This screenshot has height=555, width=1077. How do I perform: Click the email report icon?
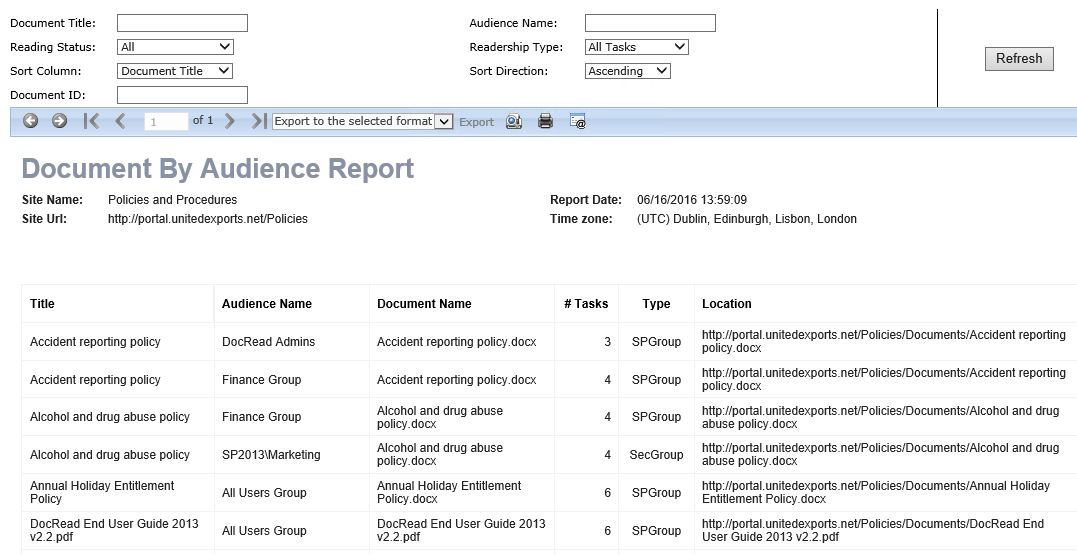tap(577, 121)
